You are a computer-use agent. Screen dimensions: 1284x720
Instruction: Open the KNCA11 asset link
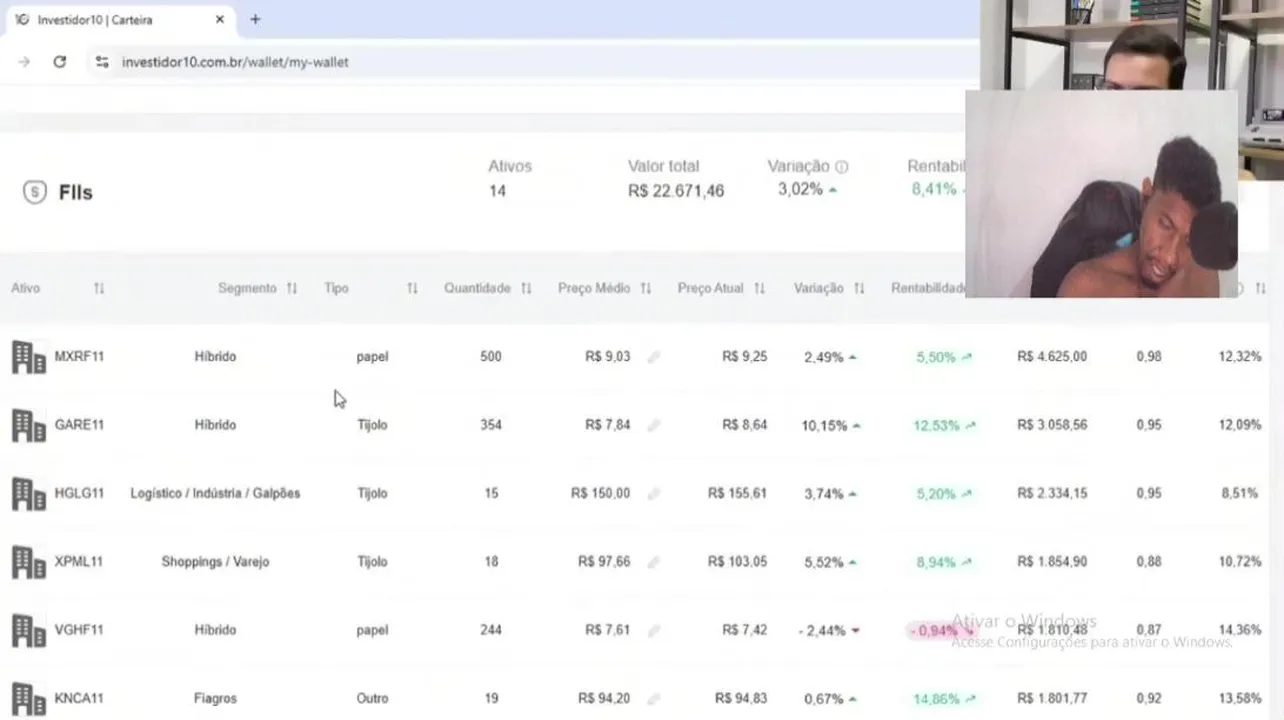[79, 699]
